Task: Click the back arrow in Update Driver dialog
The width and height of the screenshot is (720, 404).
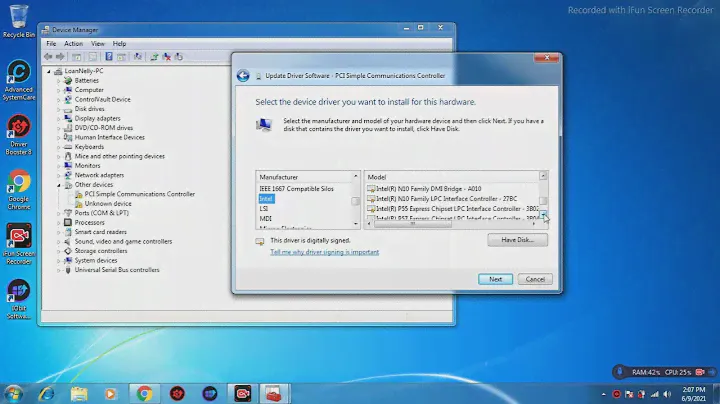Action: [243, 75]
